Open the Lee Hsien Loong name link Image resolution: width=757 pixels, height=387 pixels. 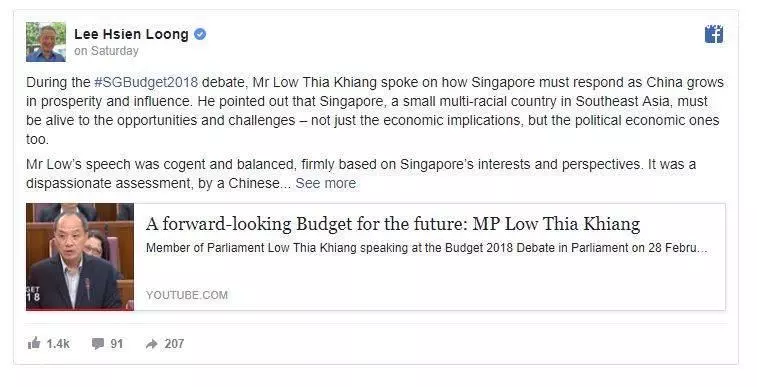coord(131,34)
